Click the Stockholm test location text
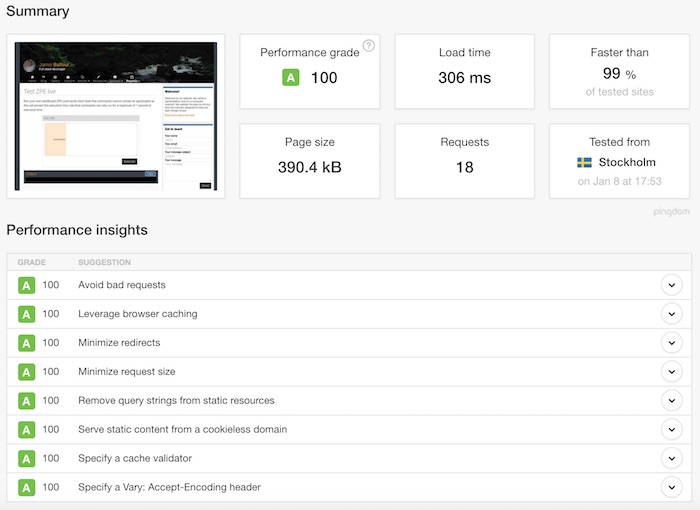This screenshot has height=510, width=700. pyautogui.click(x=627, y=162)
